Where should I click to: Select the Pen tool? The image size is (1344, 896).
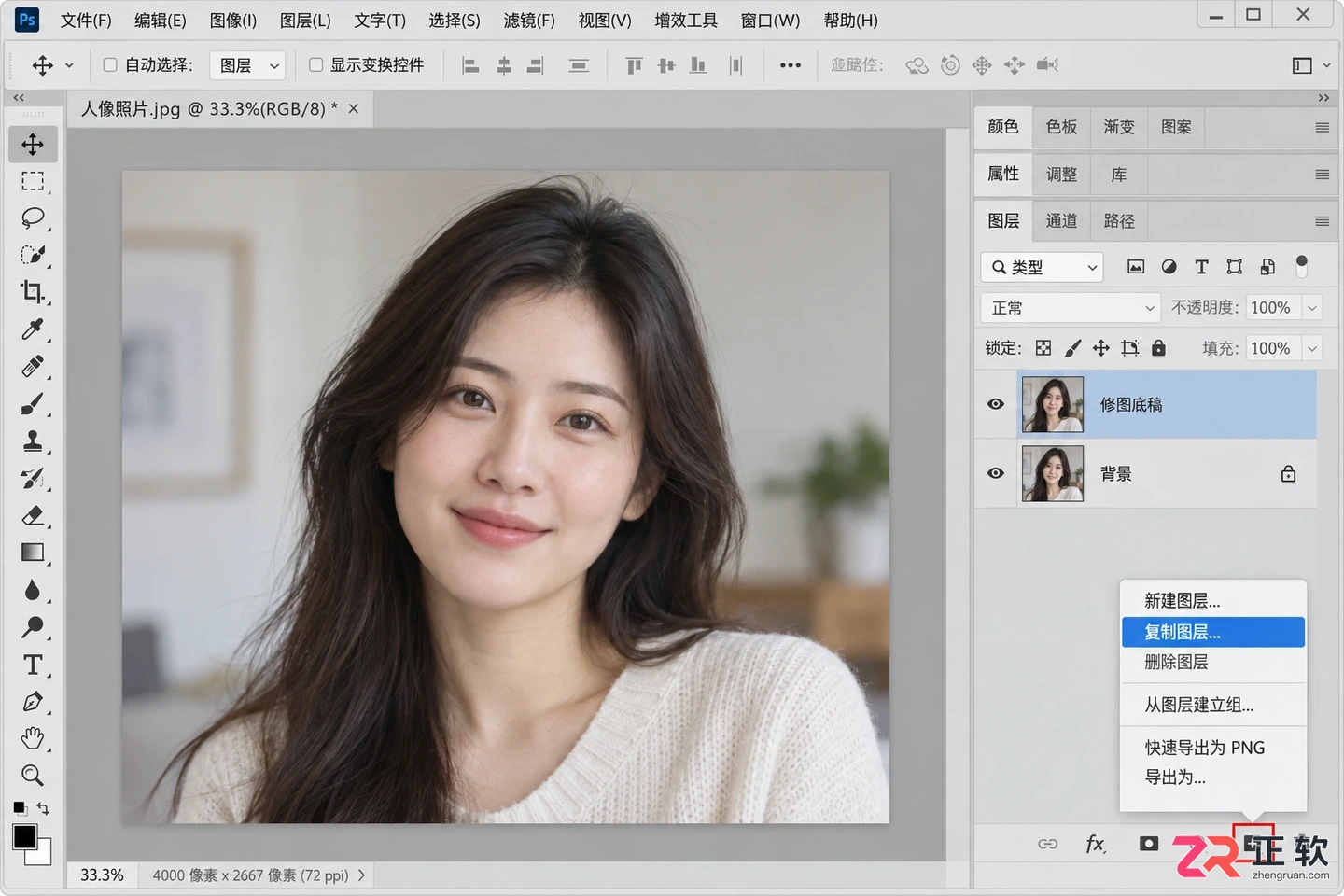[33, 702]
